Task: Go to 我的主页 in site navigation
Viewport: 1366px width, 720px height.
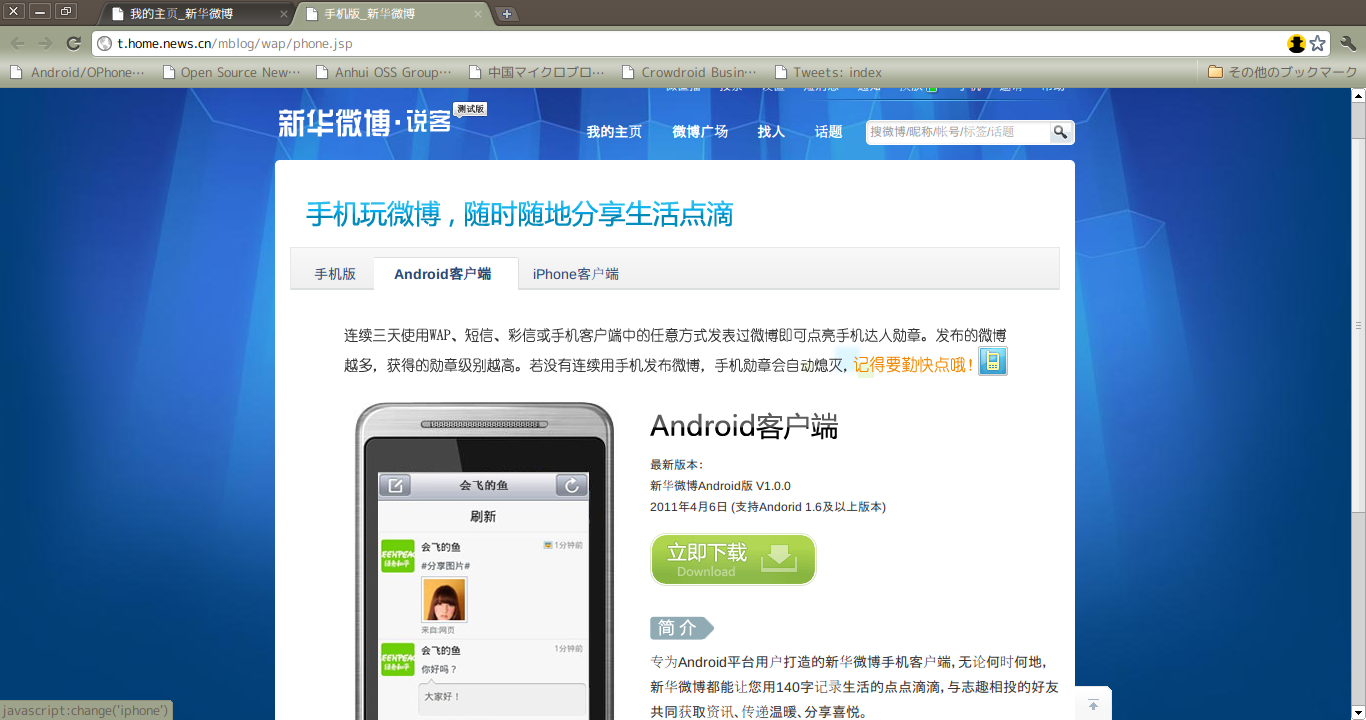Action: pyautogui.click(x=614, y=131)
